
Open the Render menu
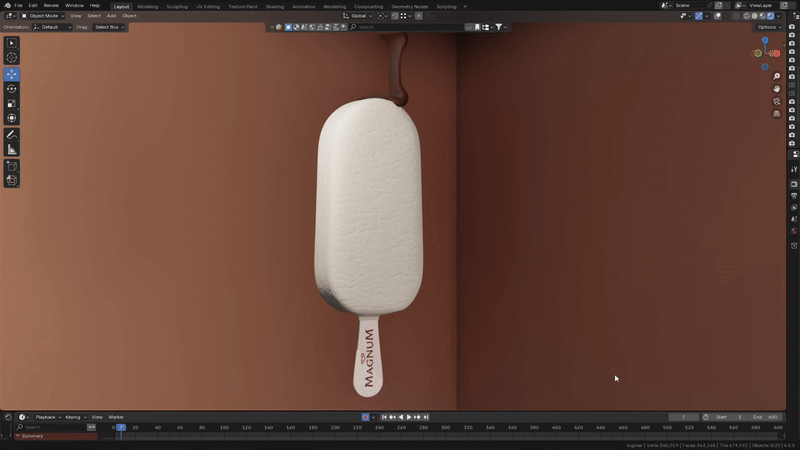pyautogui.click(x=51, y=6)
